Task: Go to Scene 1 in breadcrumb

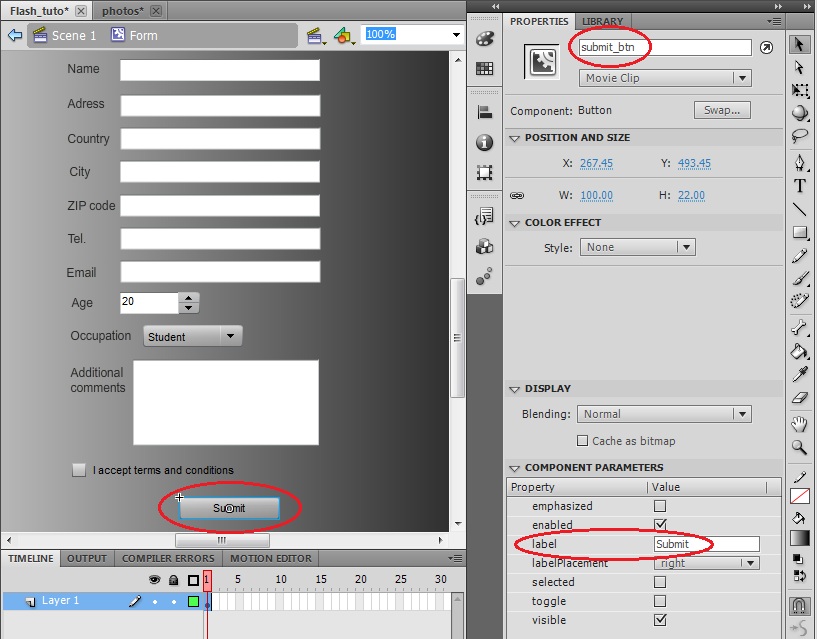Action: click(x=65, y=35)
